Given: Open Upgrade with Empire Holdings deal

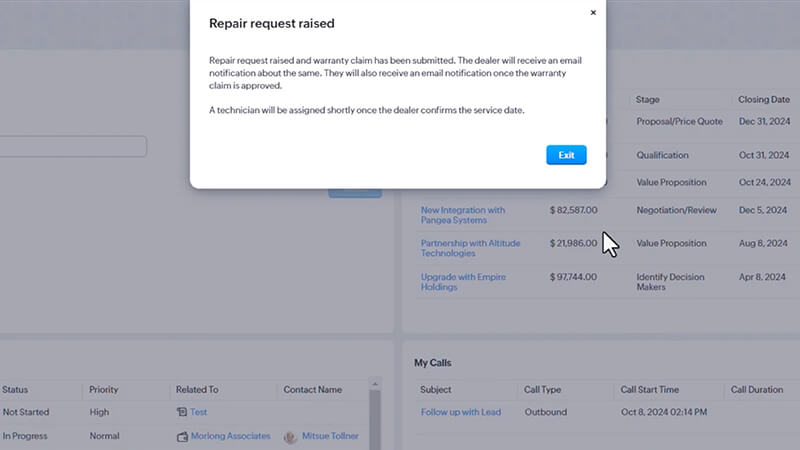Looking at the screenshot, I should click(463, 282).
